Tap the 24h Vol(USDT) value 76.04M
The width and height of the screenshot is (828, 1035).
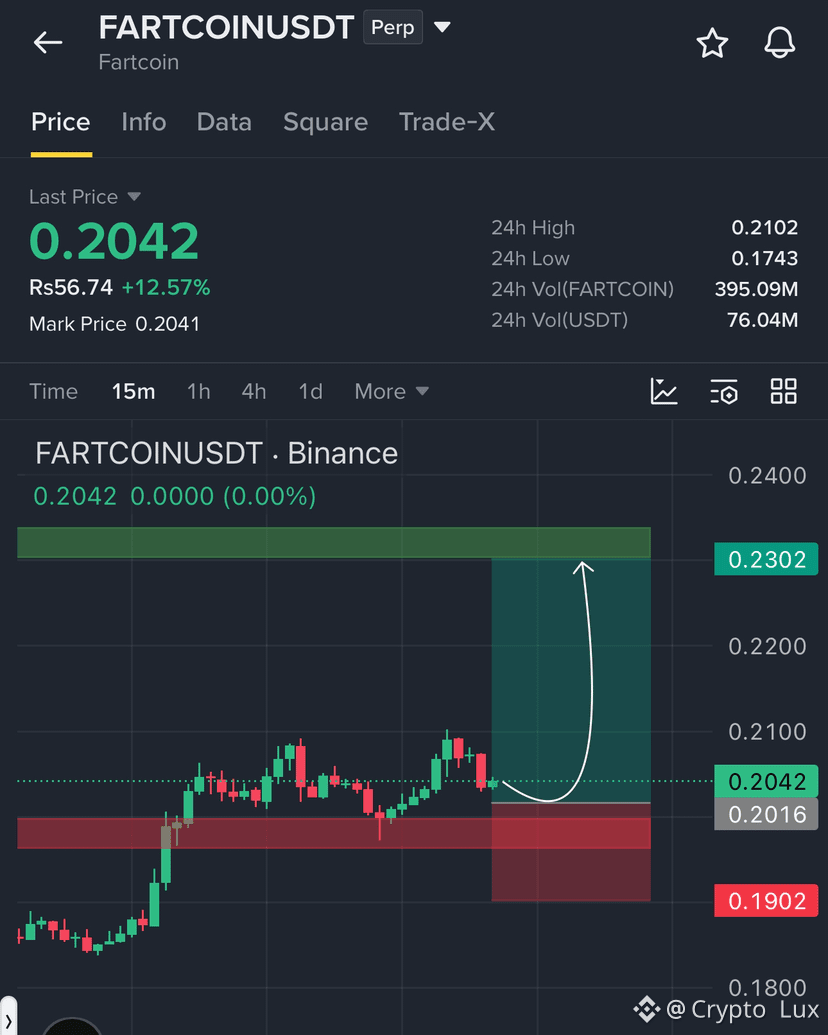[762, 320]
